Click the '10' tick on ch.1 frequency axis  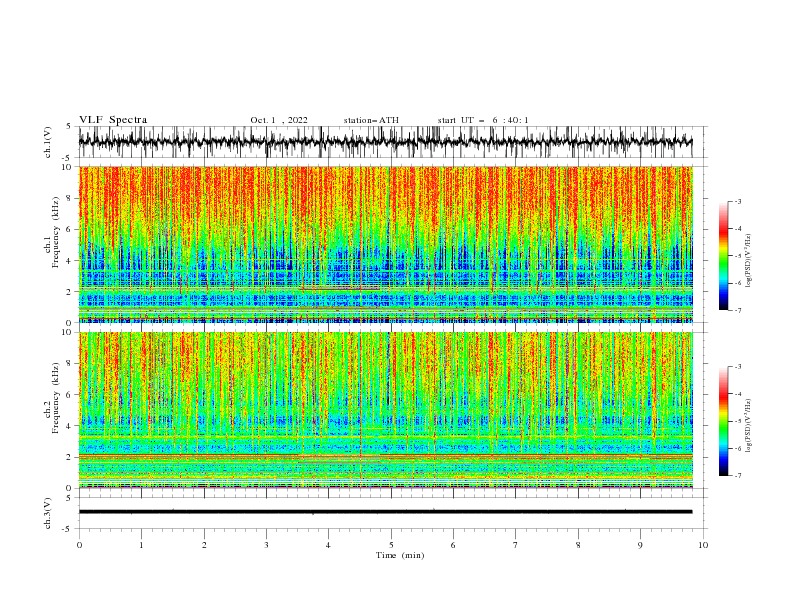[x=67, y=167]
